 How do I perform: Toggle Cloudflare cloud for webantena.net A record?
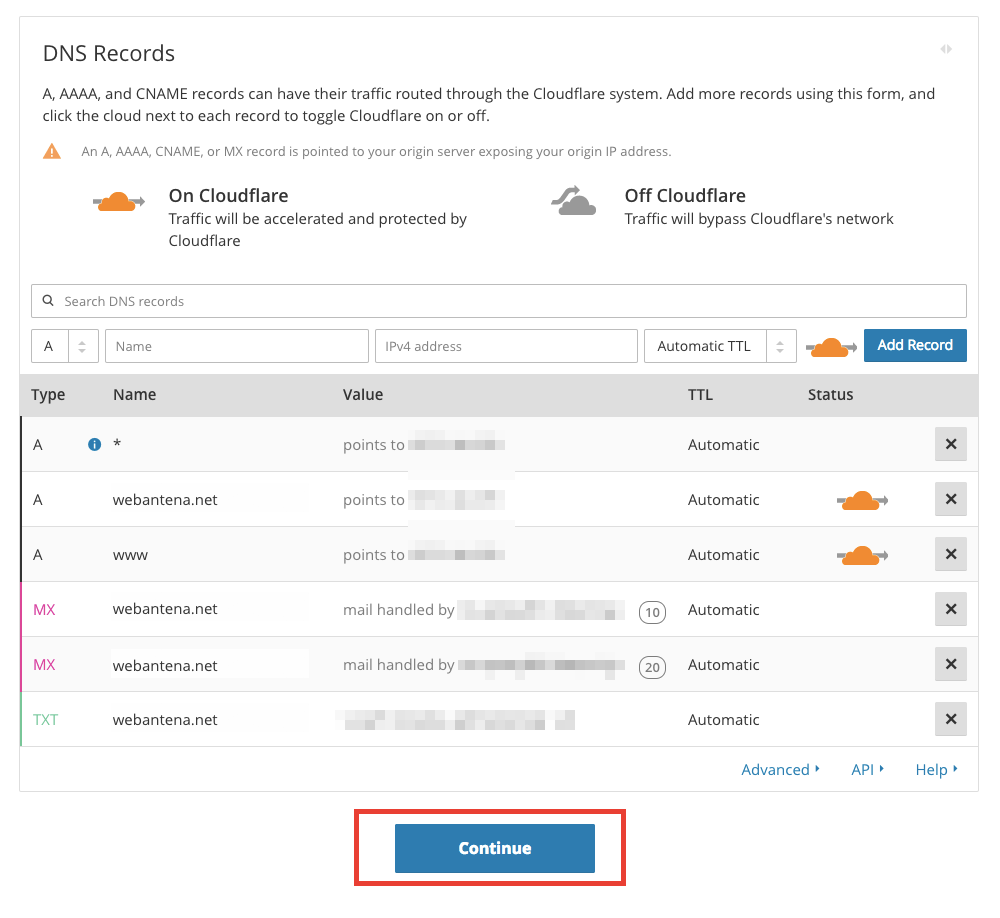click(x=862, y=501)
